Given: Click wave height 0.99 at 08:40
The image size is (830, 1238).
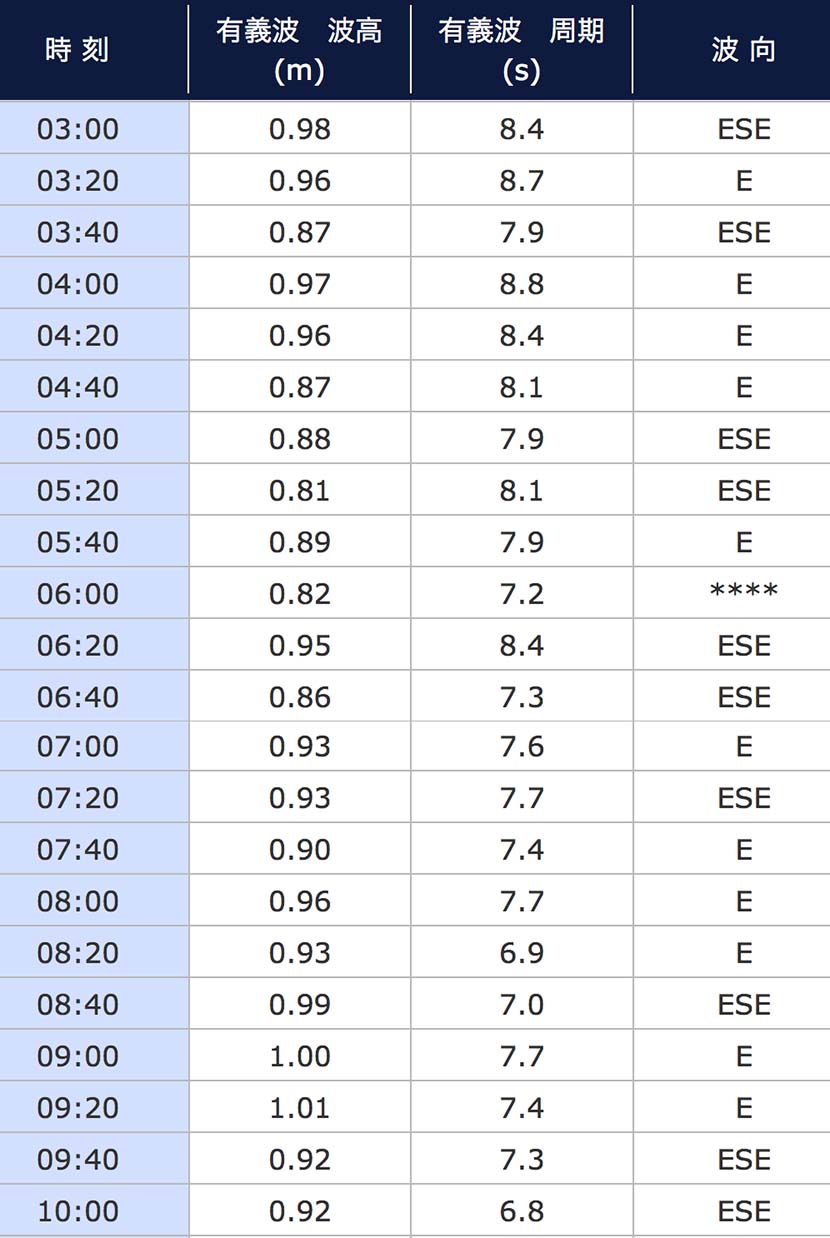Looking at the screenshot, I should click(x=300, y=1004).
